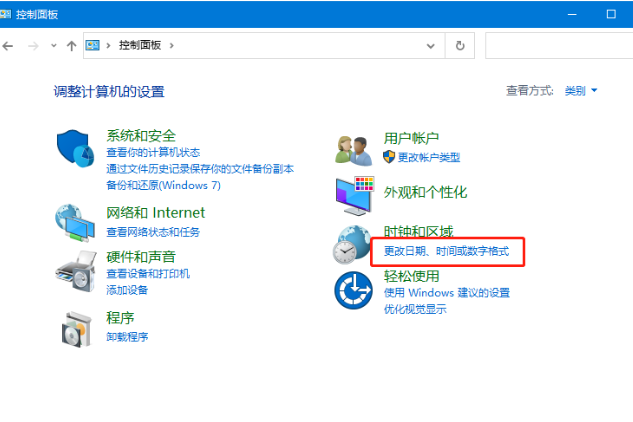
Task: Open the 时钟和区域 globe clock icon
Action: 352,245
